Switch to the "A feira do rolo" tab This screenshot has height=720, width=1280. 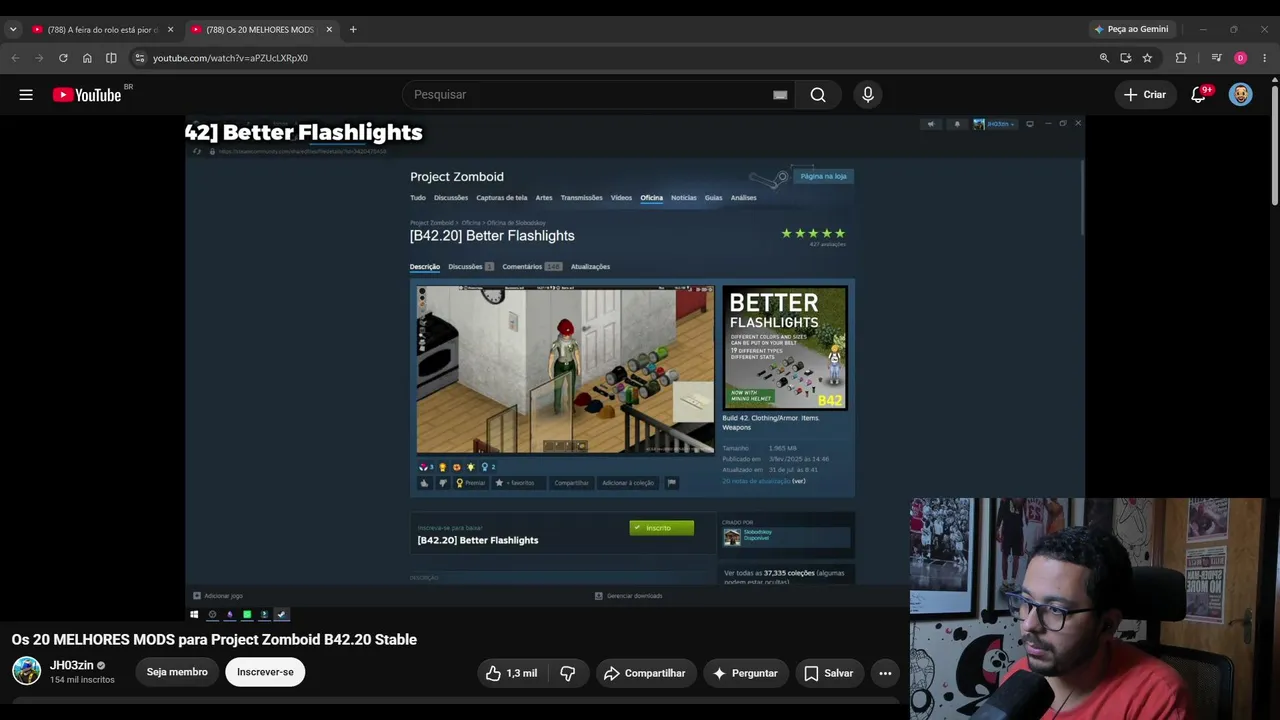click(103, 29)
